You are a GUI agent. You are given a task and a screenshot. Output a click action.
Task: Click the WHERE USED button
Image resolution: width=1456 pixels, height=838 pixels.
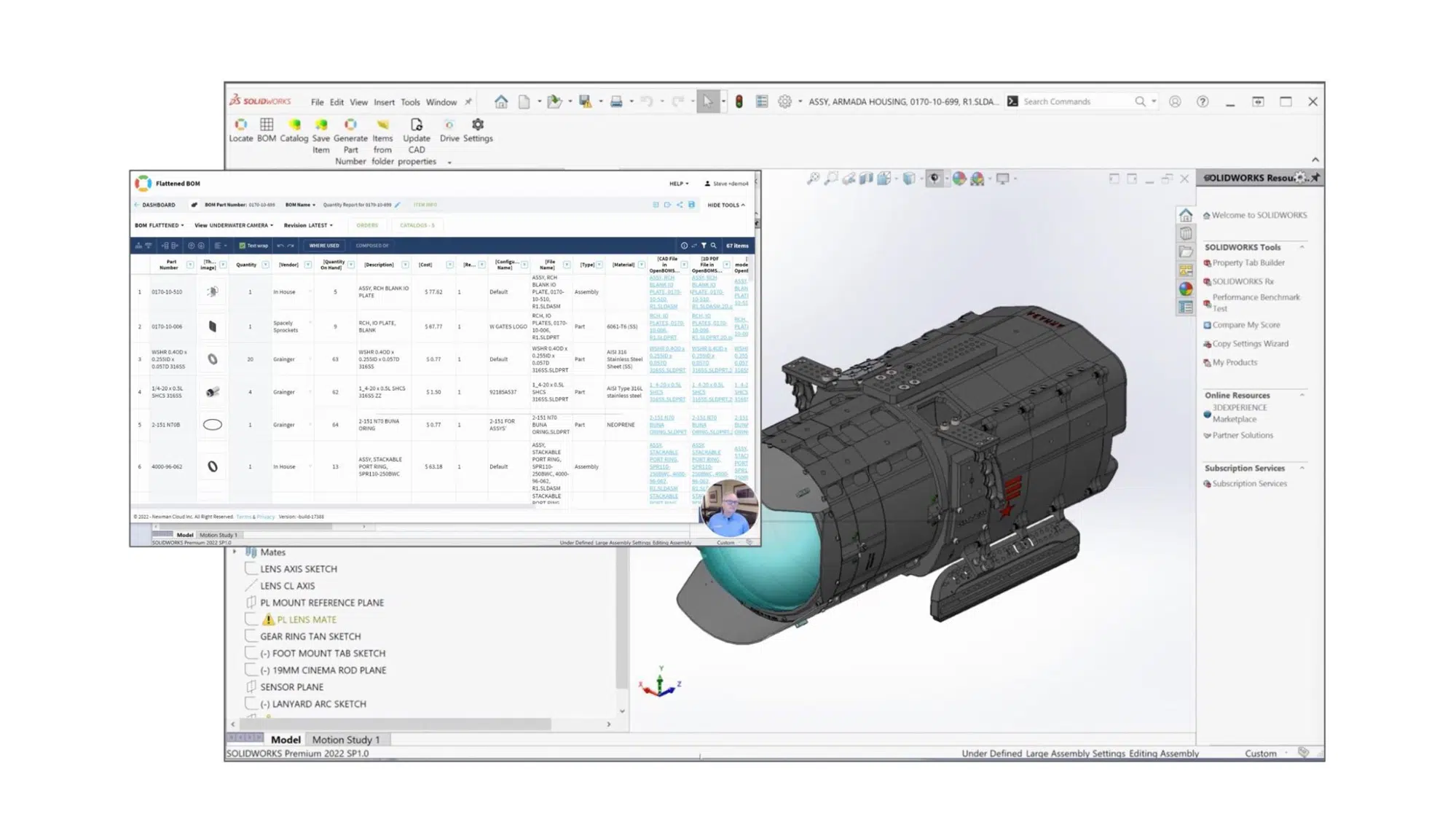pos(323,246)
